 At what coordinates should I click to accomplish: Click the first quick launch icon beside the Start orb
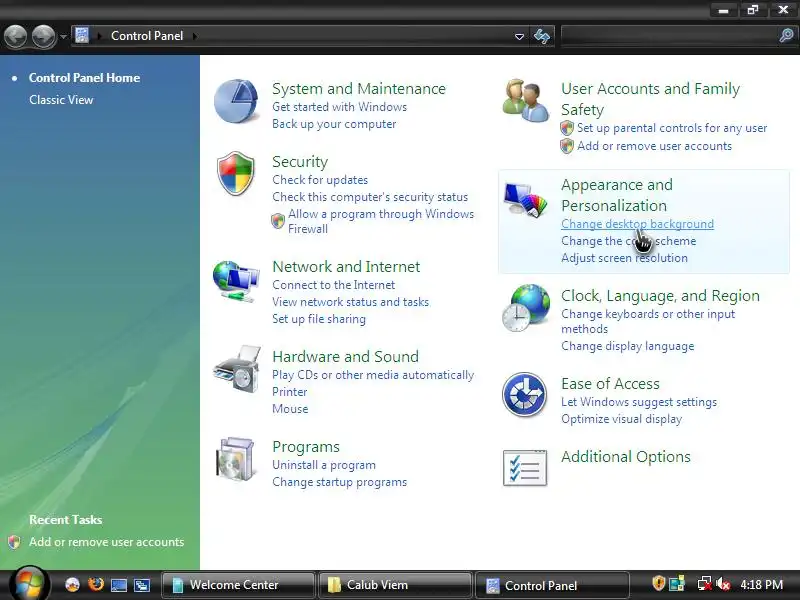point(72,585)
